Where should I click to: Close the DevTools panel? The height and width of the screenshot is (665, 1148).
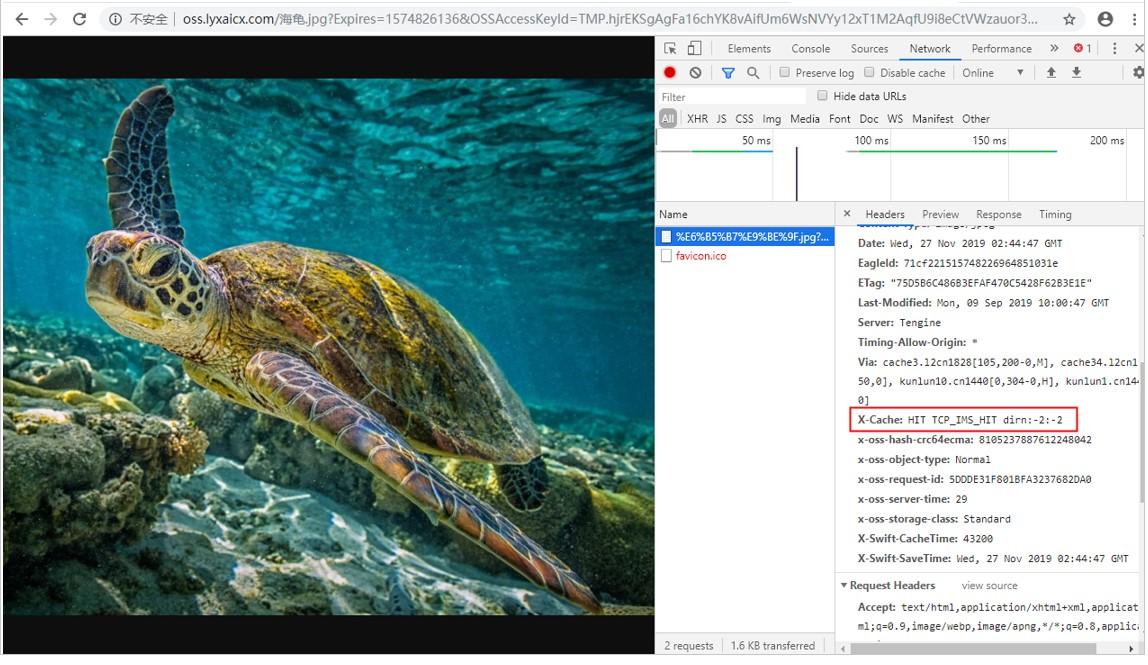[1138, 48]
